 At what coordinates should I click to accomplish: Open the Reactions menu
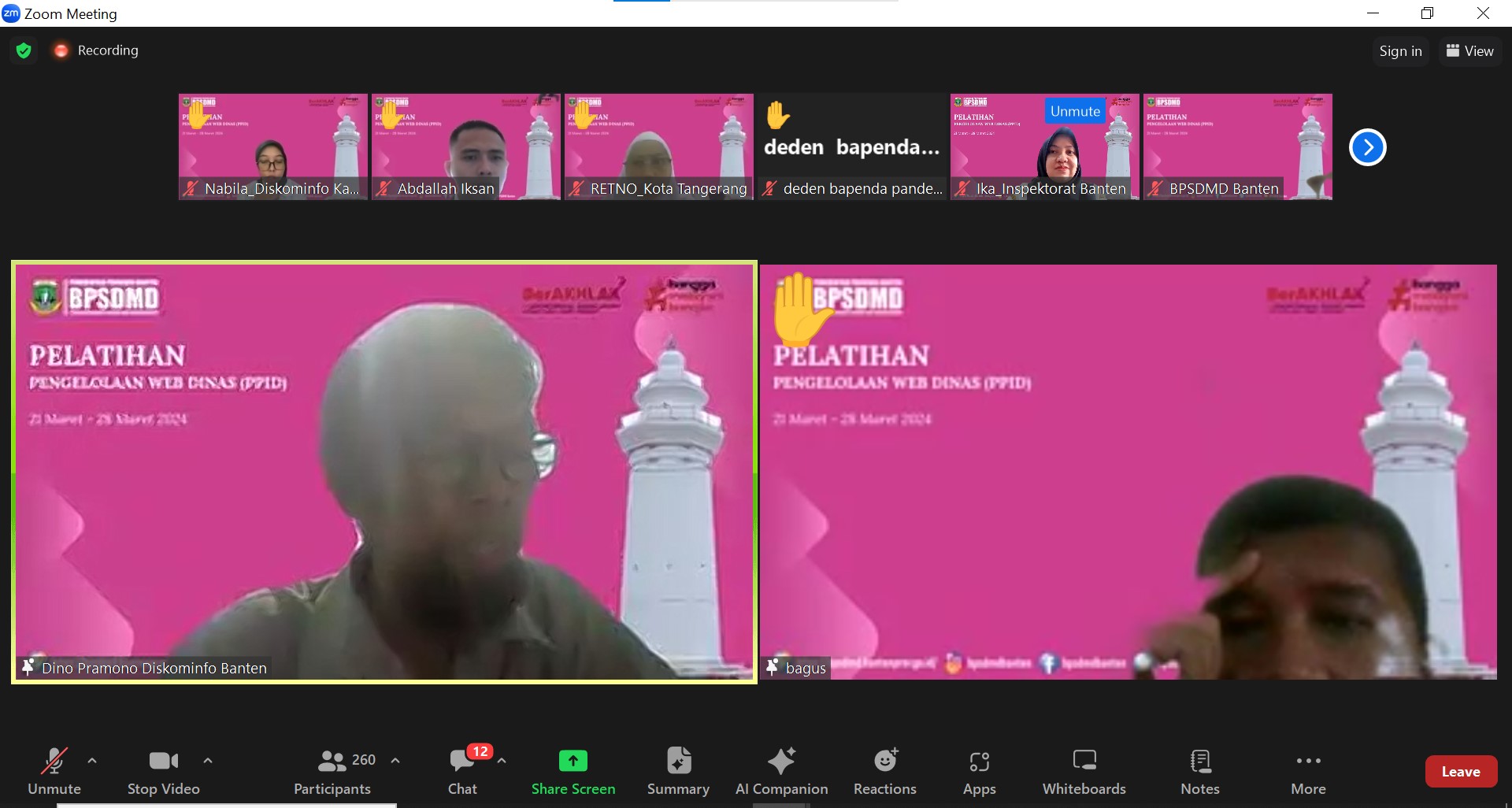point(884,771)
